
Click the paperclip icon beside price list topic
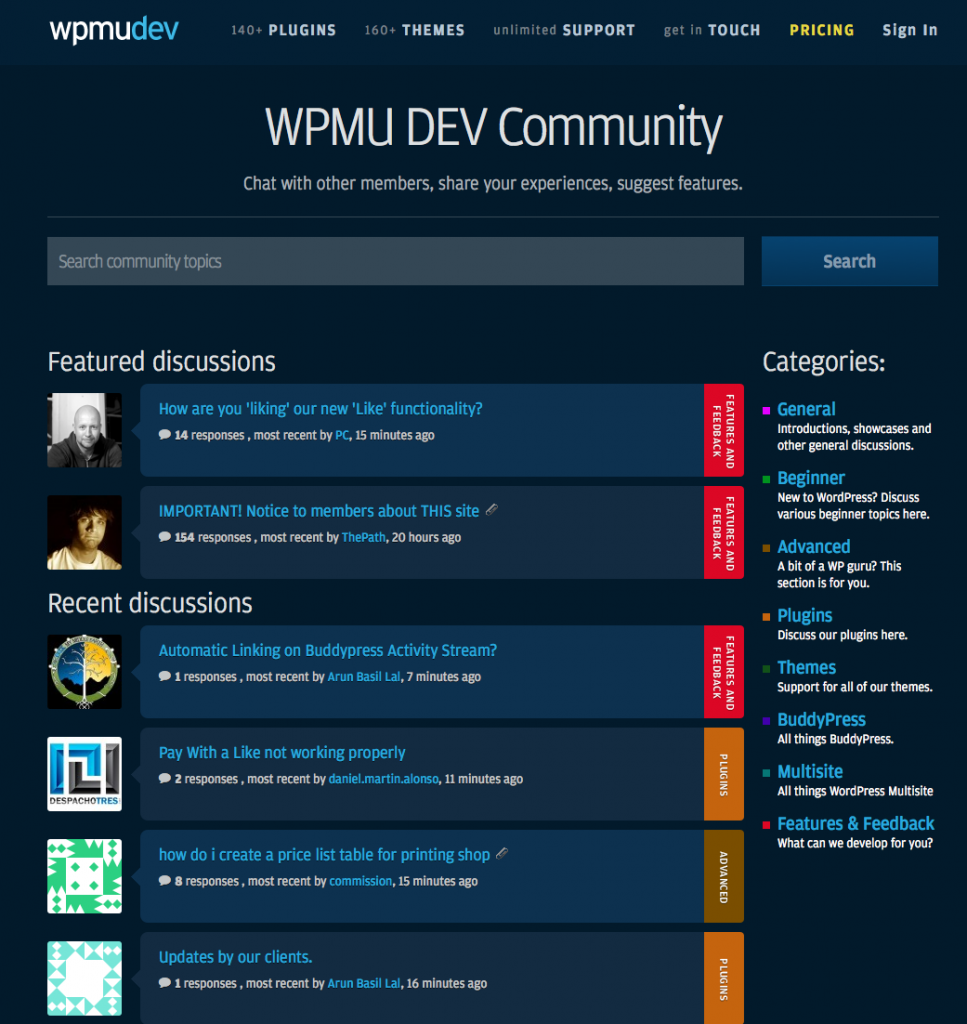click(x=502, y=854)
